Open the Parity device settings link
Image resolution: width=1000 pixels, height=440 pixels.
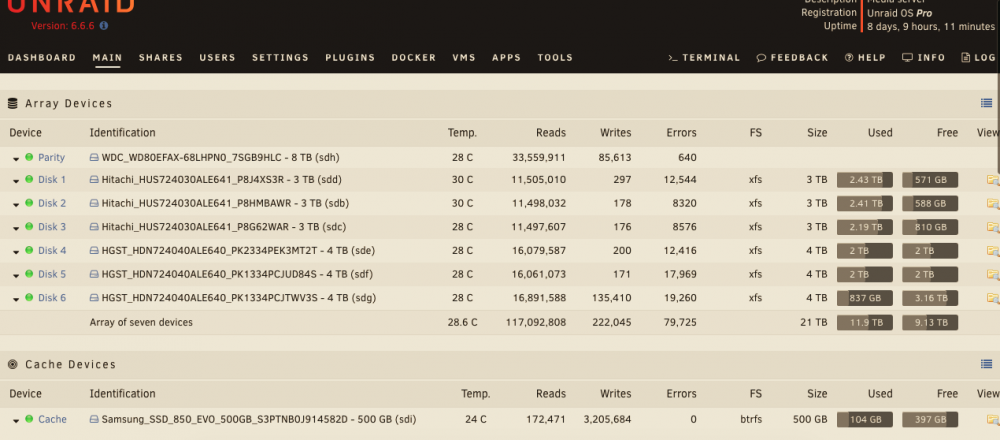pyautogui.click(x=52, y=158)
